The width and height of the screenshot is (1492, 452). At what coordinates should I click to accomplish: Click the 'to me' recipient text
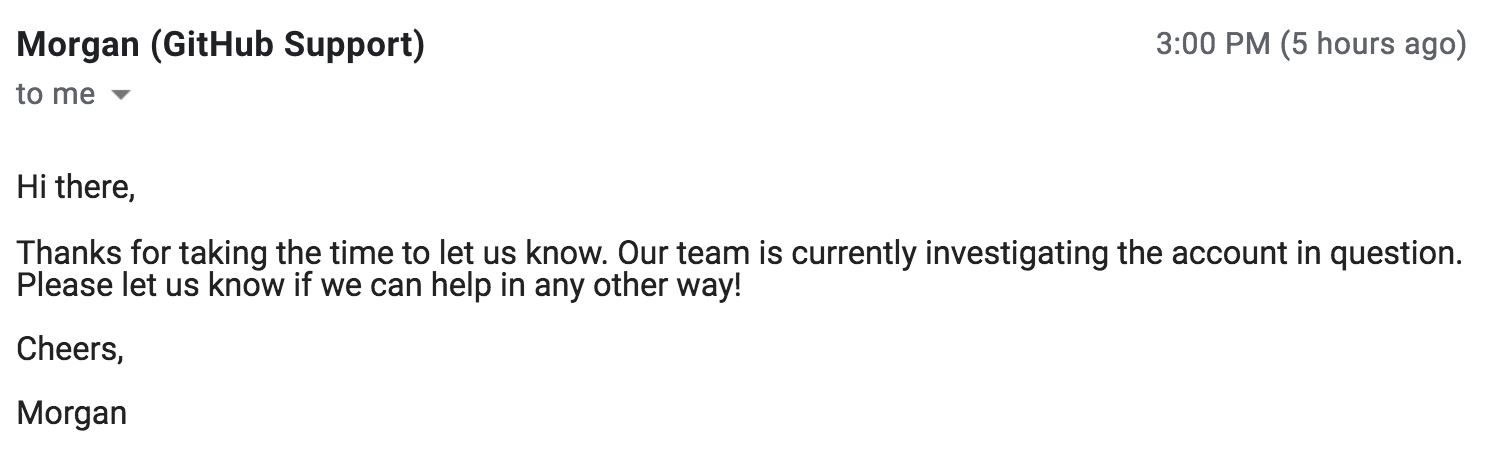56,95
